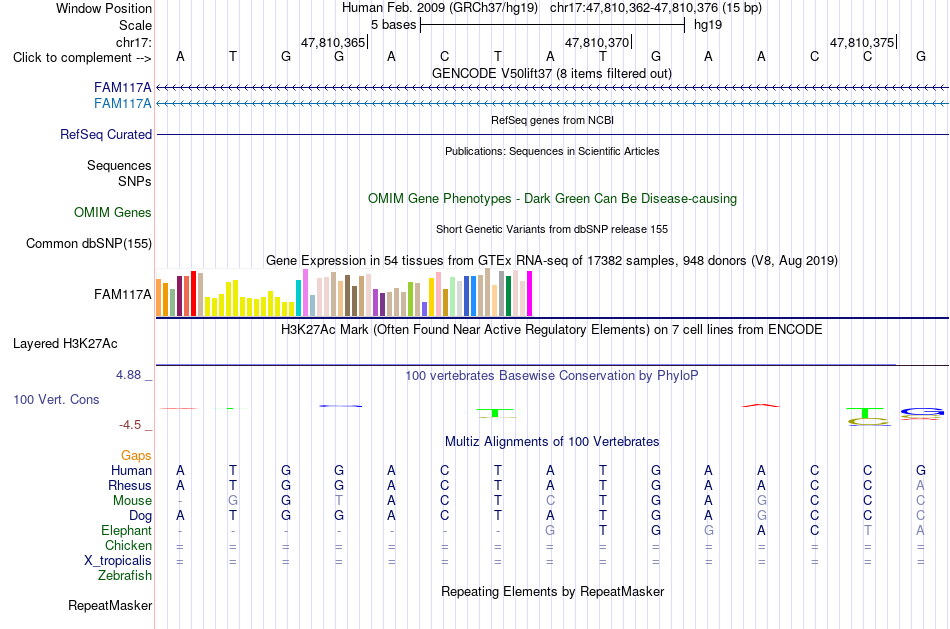Click the cyan bar in GTEx expression chart
Screen dimensions: 950x629
pos(298,298)
